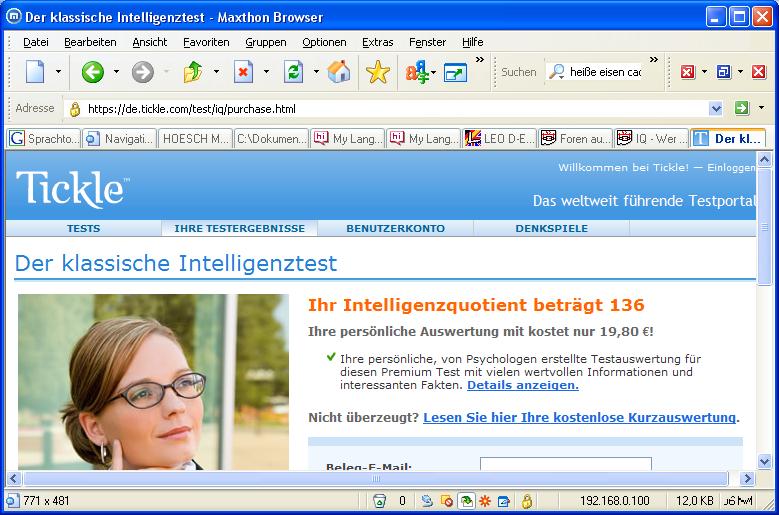Click the grey Forward arrow button
The height and width of the screenshot is (515, 779).
(143, 72)
